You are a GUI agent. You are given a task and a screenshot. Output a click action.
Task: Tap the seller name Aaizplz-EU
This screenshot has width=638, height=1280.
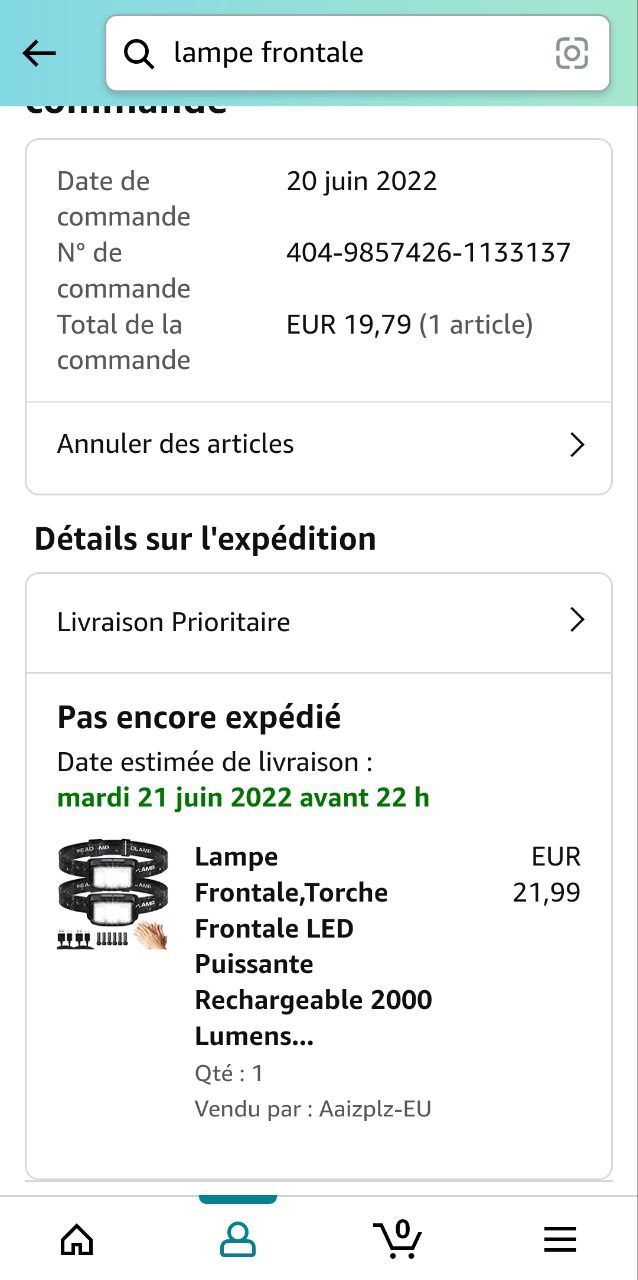tap(374, 1108)
